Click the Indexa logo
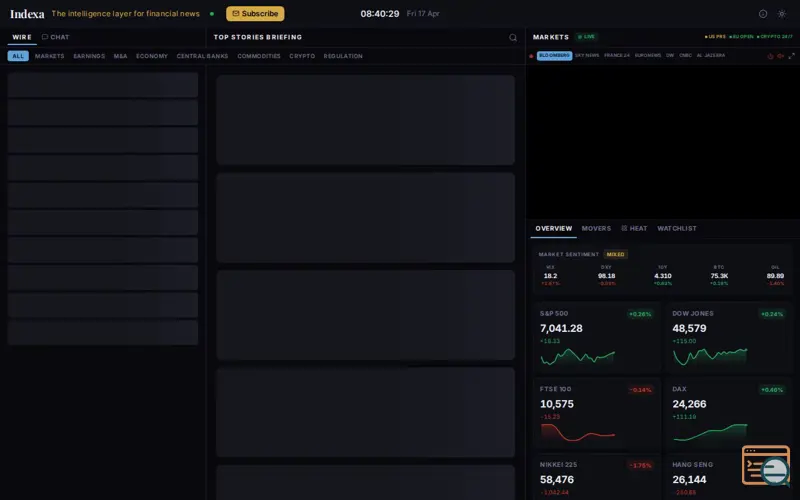 (27, 14)
